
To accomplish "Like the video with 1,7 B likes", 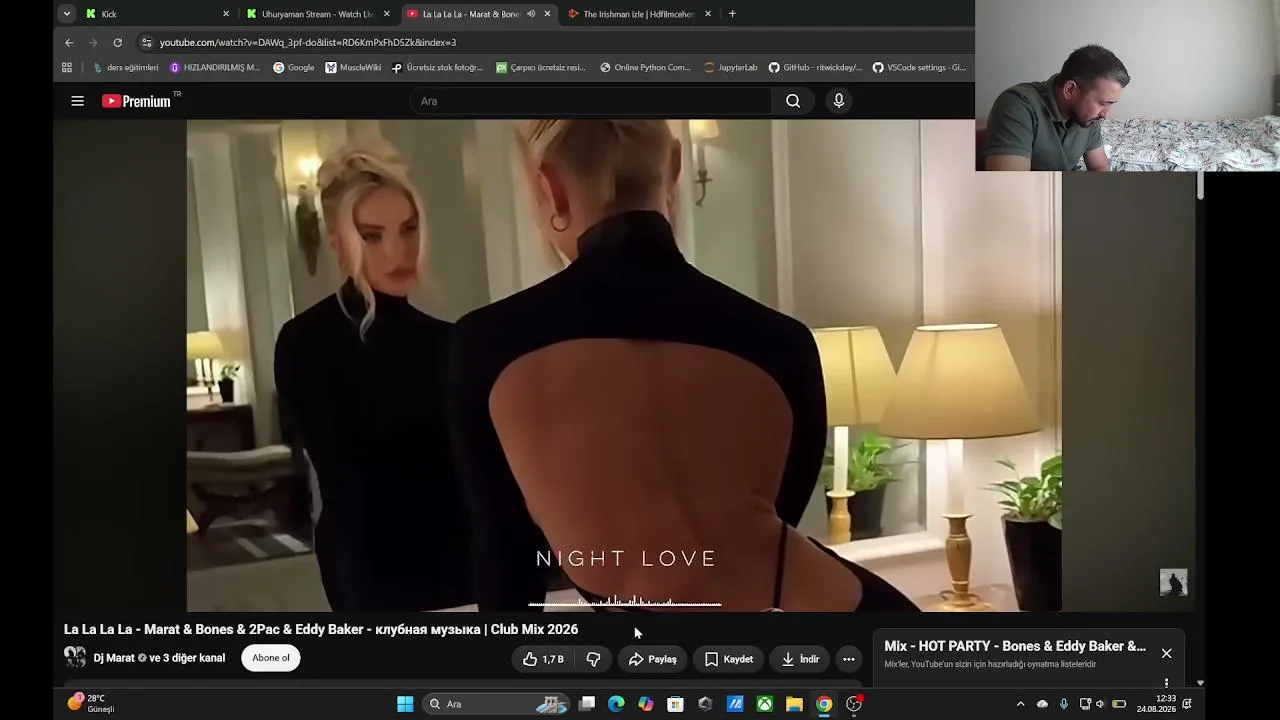I will pos(543,659).
